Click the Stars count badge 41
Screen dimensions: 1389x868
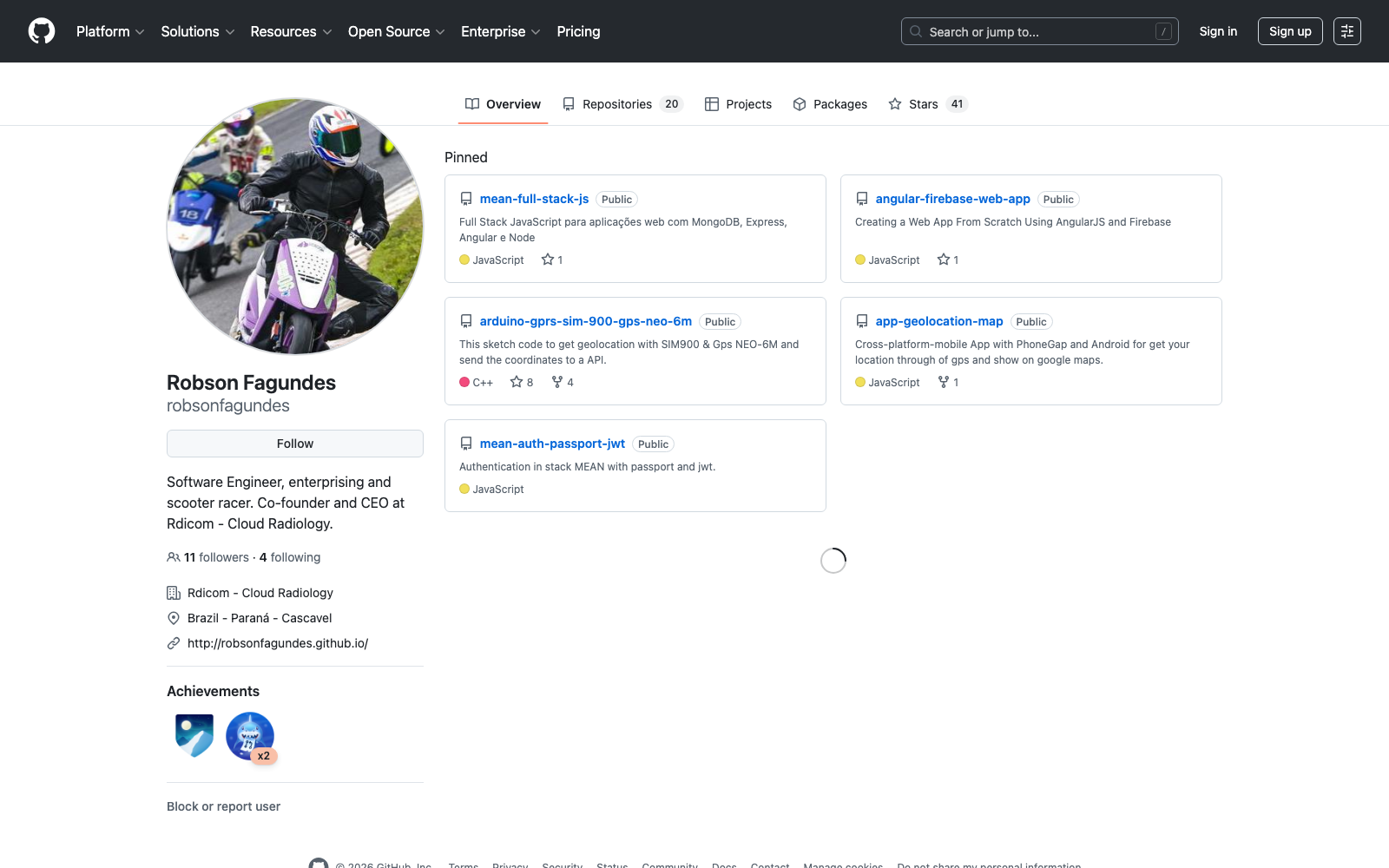point(957,104)
